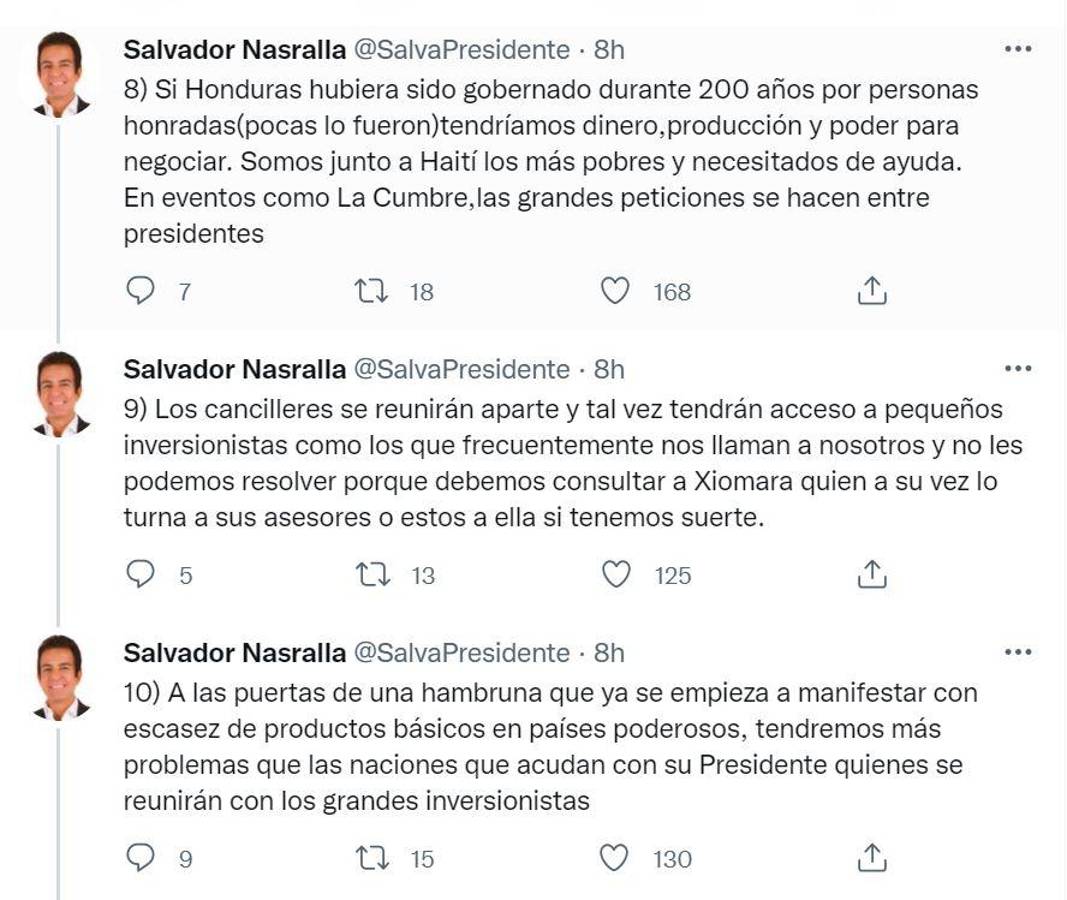
Task: Retweet the tweet with 15 retweets
Action: [x=372, y=858]
